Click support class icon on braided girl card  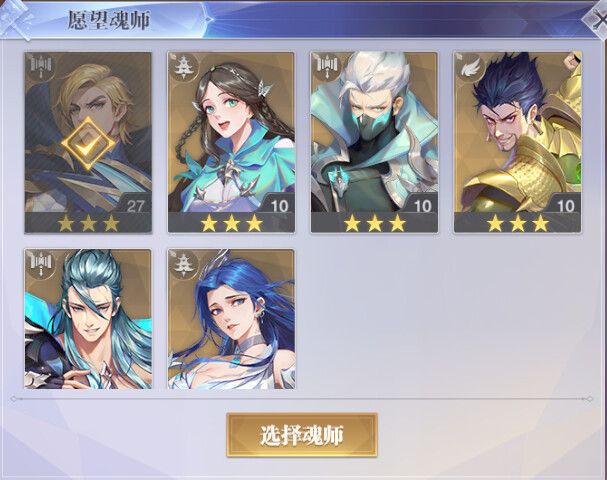pos(182,67)
